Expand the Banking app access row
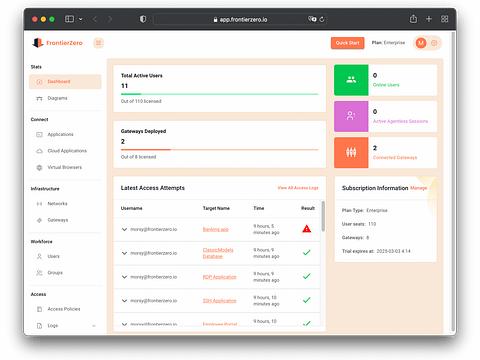Image resolution: width=480 pixels, height=360 pixels. coord(124,229)
